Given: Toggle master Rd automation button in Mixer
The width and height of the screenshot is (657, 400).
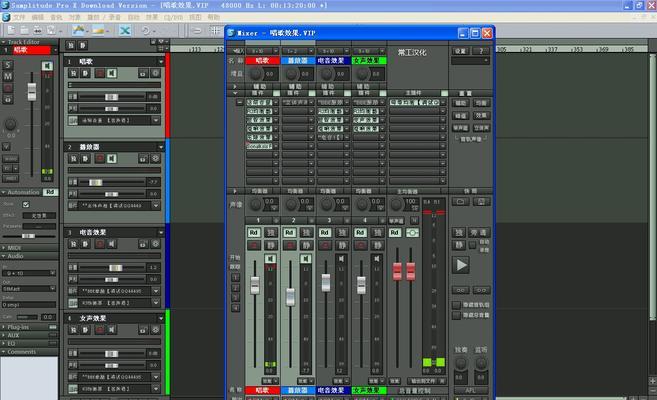Looking at the screenshot, I should tap(395, 232).
